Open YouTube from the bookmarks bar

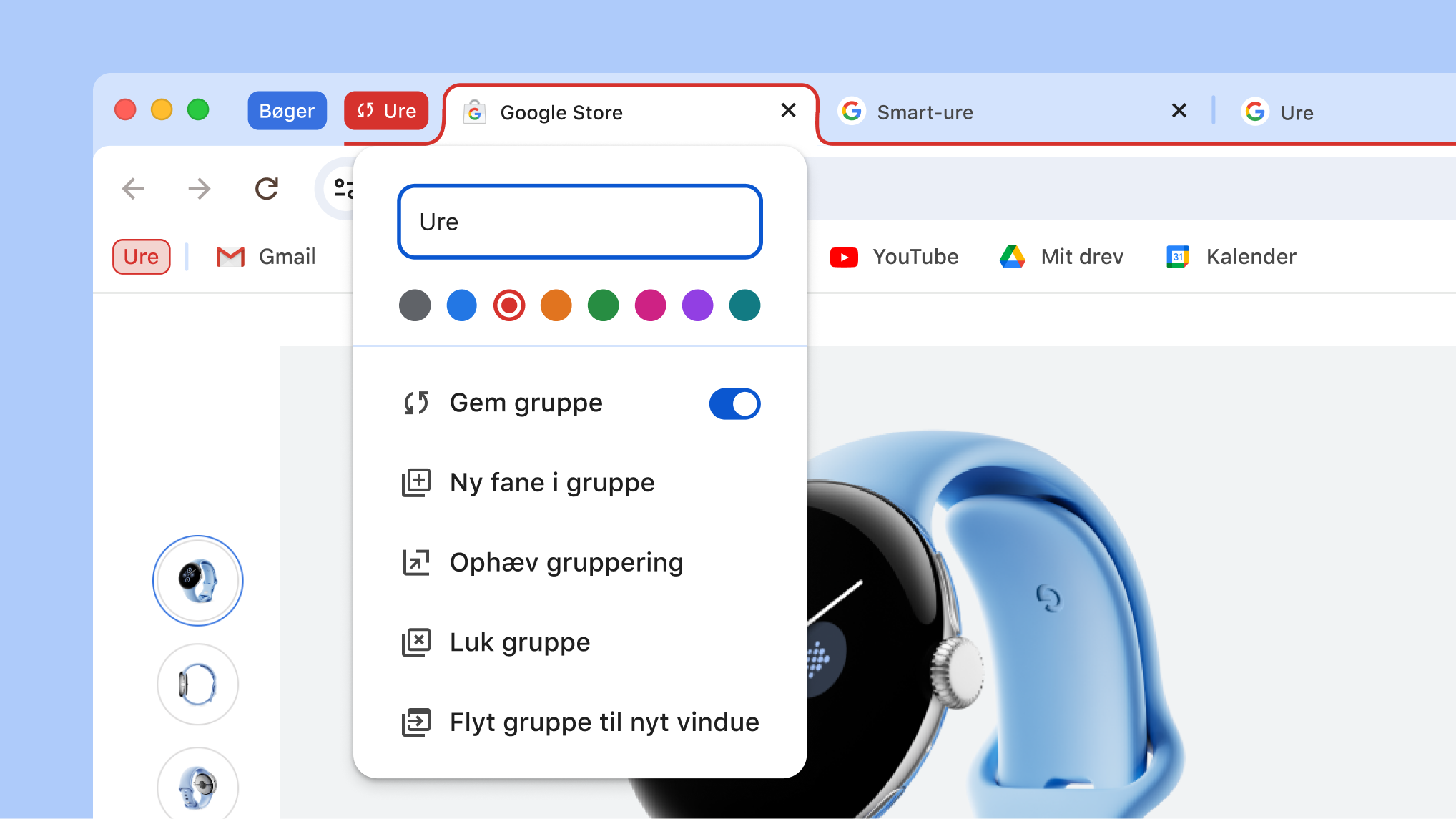point(894,256)
